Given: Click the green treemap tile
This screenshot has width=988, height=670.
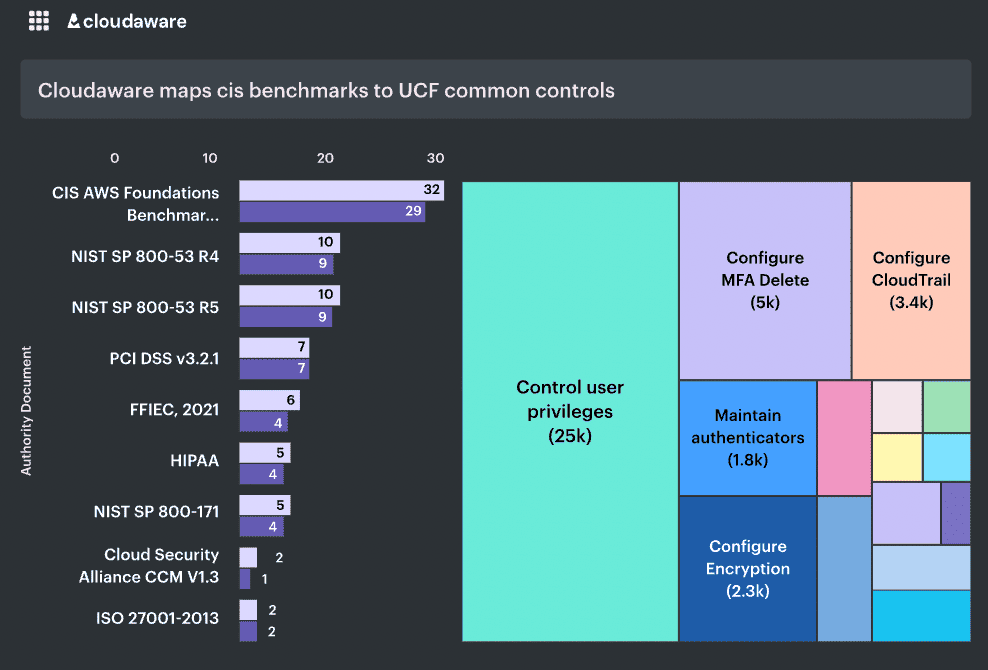Looking at the screenshot, I should [x=947, y=407].
